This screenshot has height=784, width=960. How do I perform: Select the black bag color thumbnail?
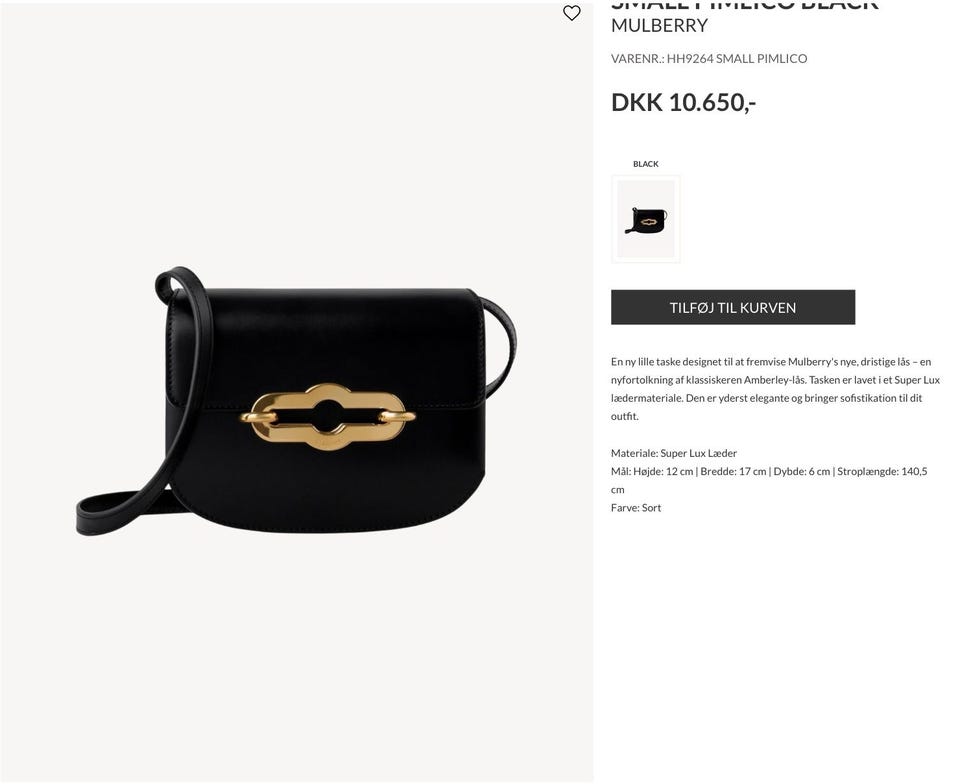pos(645,219)
